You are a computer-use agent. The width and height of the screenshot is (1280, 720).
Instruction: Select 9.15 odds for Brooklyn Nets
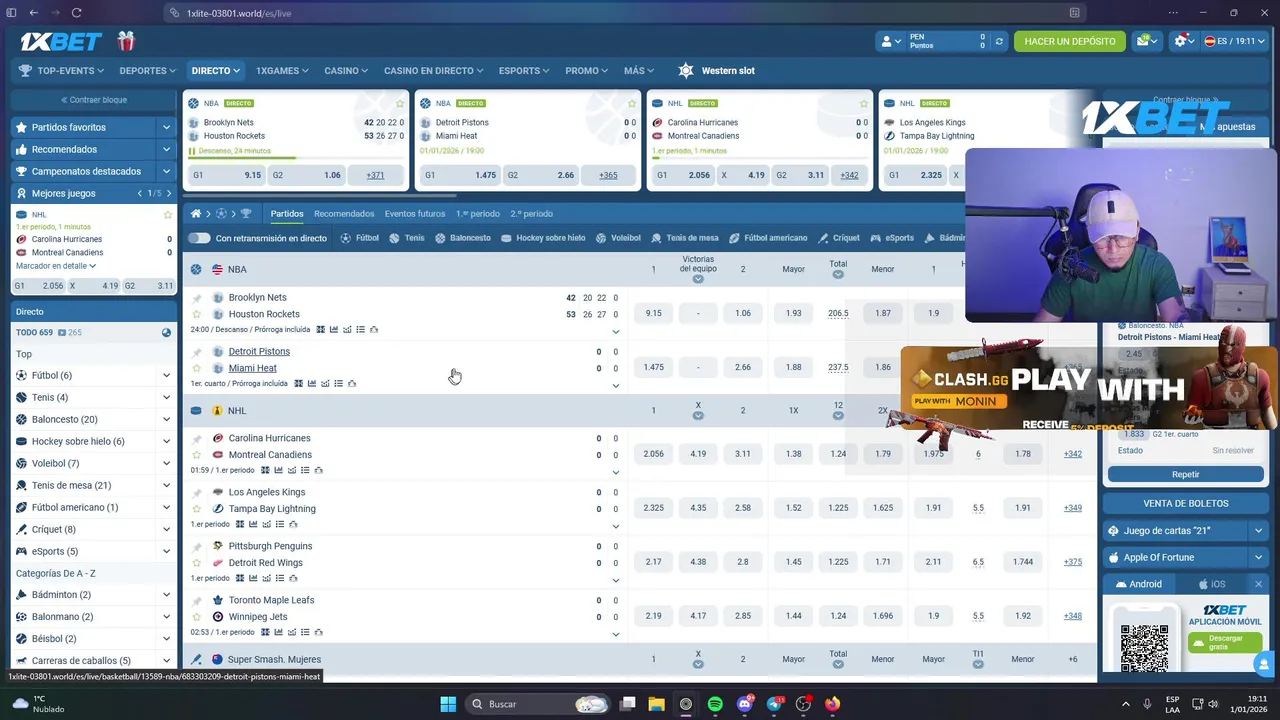pos(653,313)
